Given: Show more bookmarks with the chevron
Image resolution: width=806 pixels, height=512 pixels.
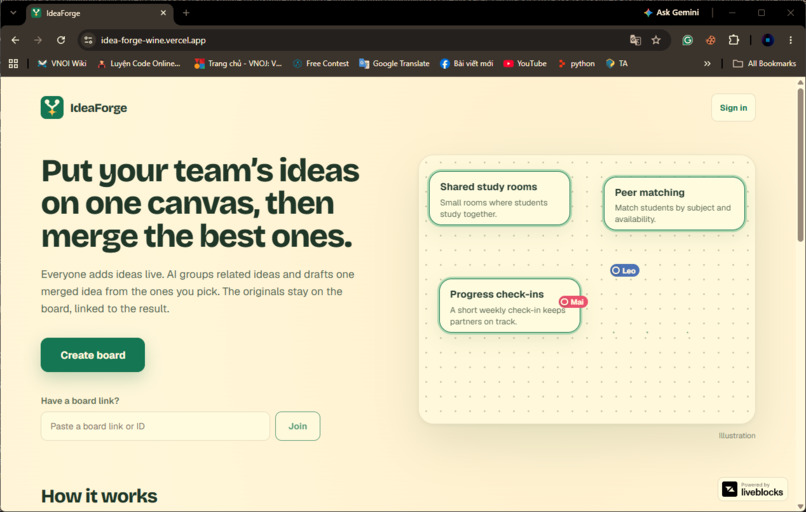Looking at the screenshot, I should point(707,63).
